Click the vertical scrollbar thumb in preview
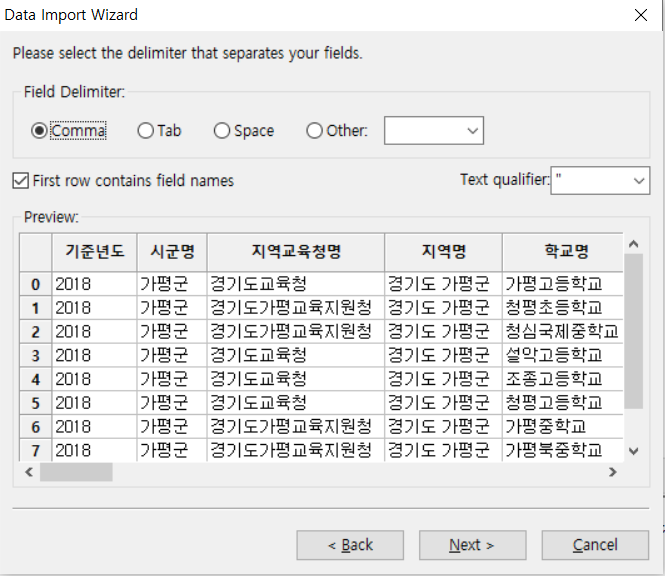The height and width of the screenshot is (576, 665). (x=634, y=331)
